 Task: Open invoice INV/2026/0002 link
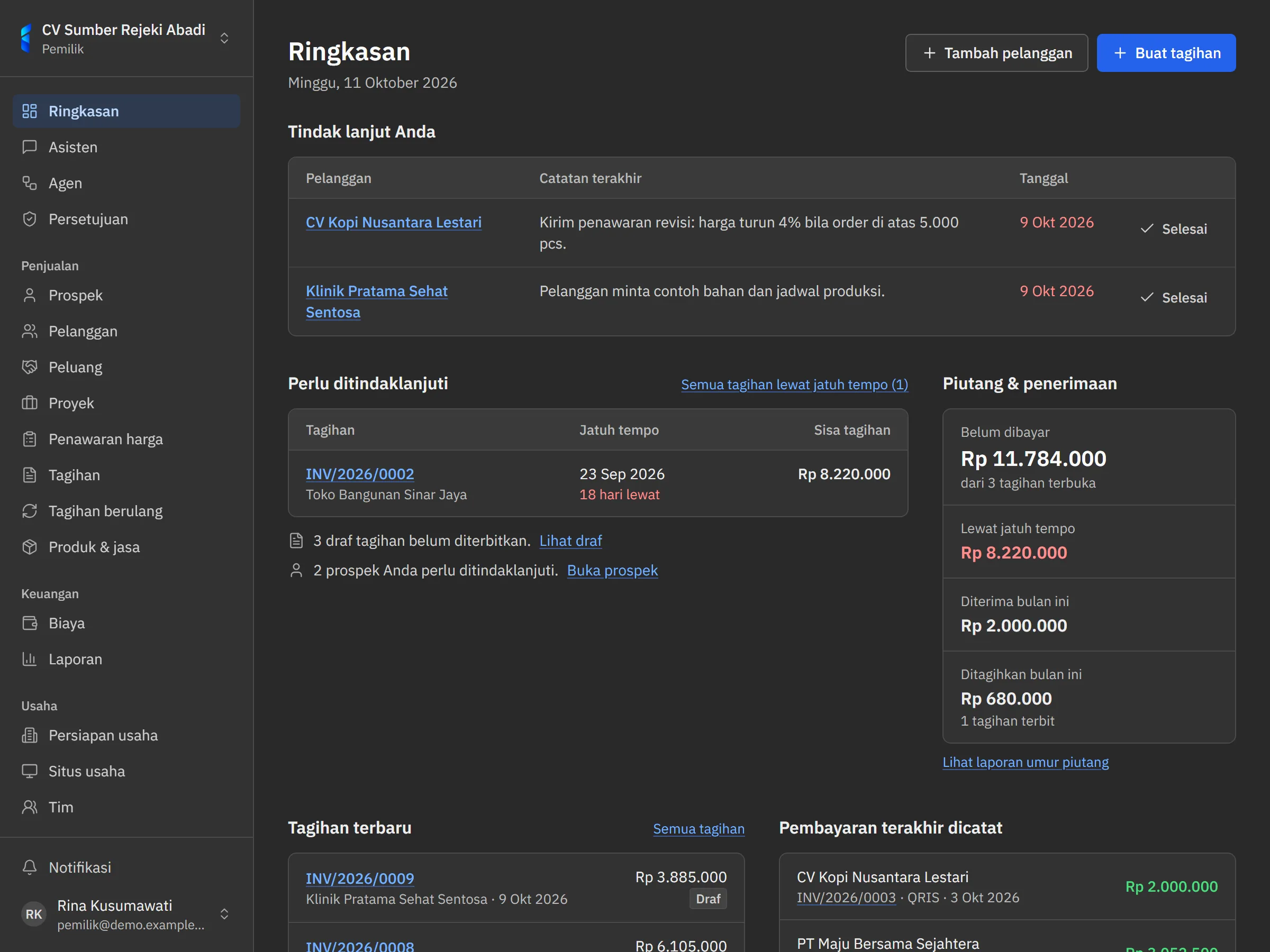[x=360, y=474]
